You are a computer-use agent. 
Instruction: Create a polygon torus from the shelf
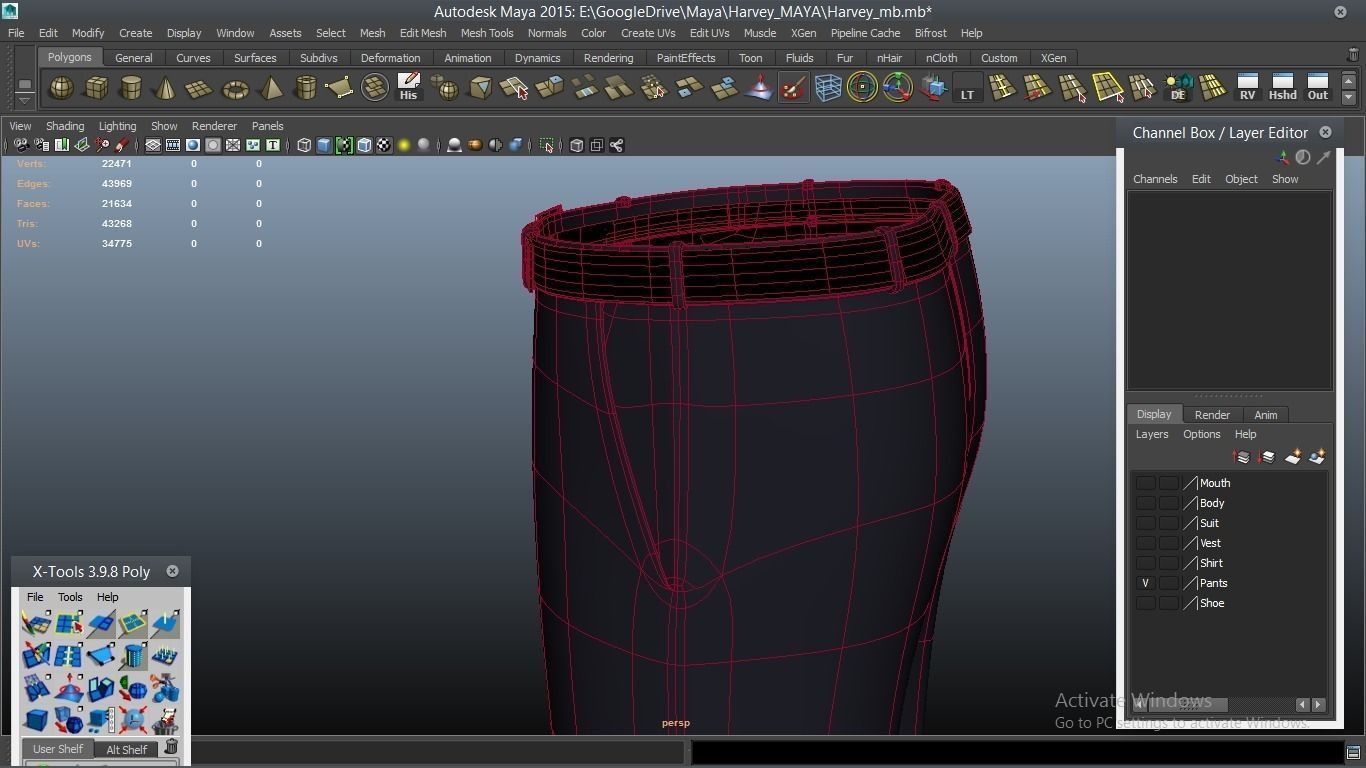[235, 88]
